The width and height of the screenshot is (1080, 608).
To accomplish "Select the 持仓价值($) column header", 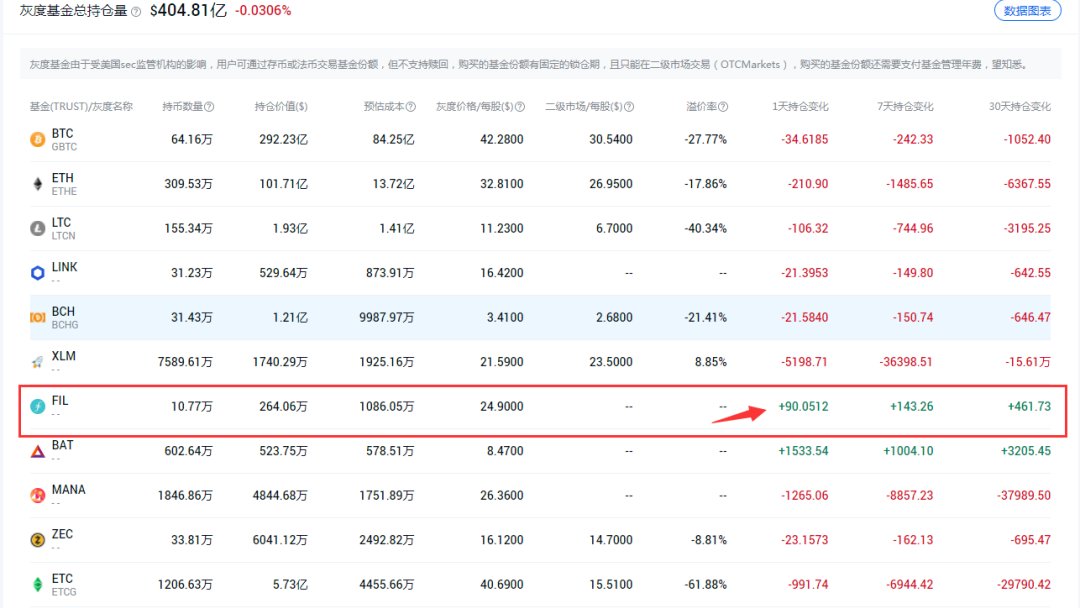I will (x=281, y=107).
